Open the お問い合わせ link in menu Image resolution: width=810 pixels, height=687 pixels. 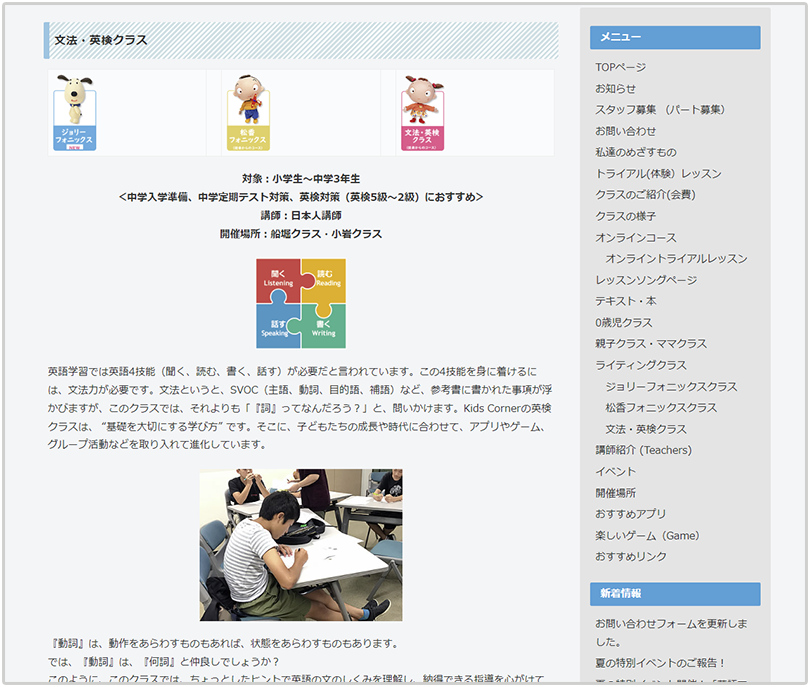(625, 131)
